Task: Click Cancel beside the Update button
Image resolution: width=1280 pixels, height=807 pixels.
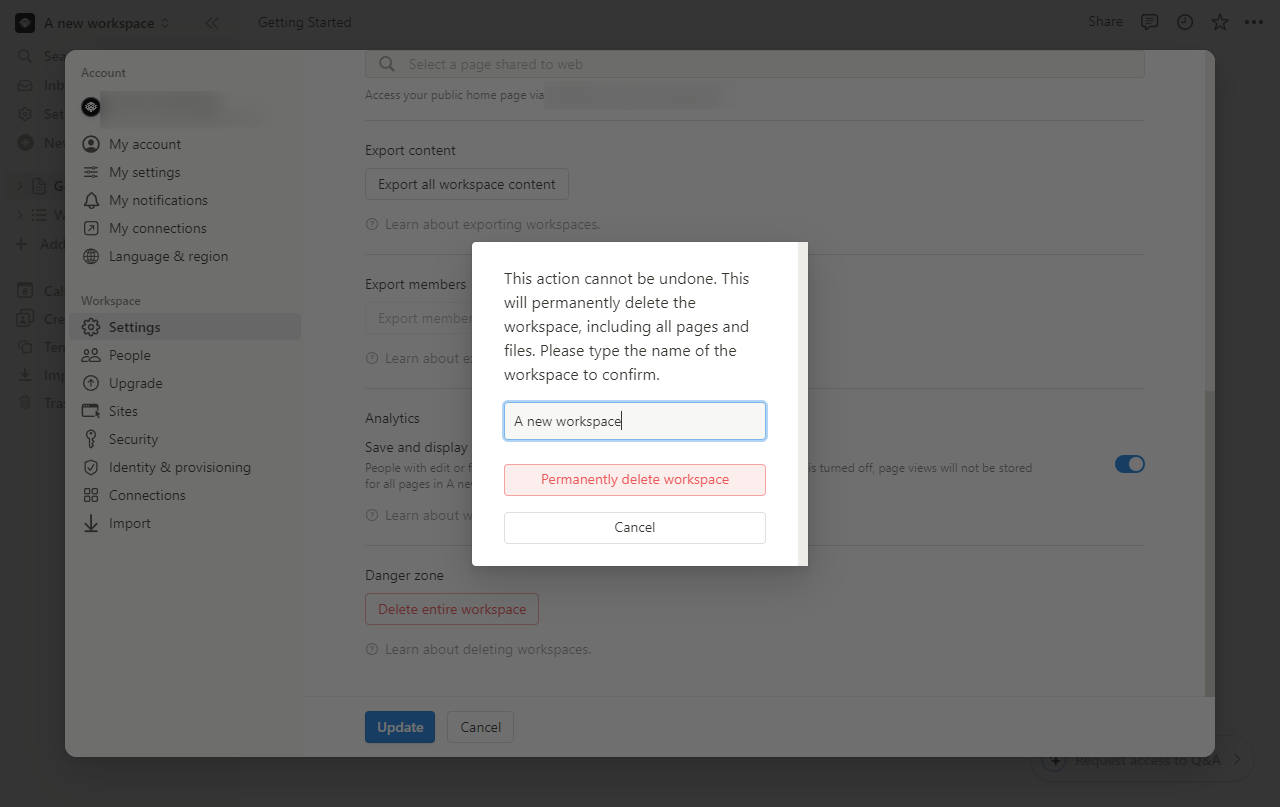Action: [480, 727]
